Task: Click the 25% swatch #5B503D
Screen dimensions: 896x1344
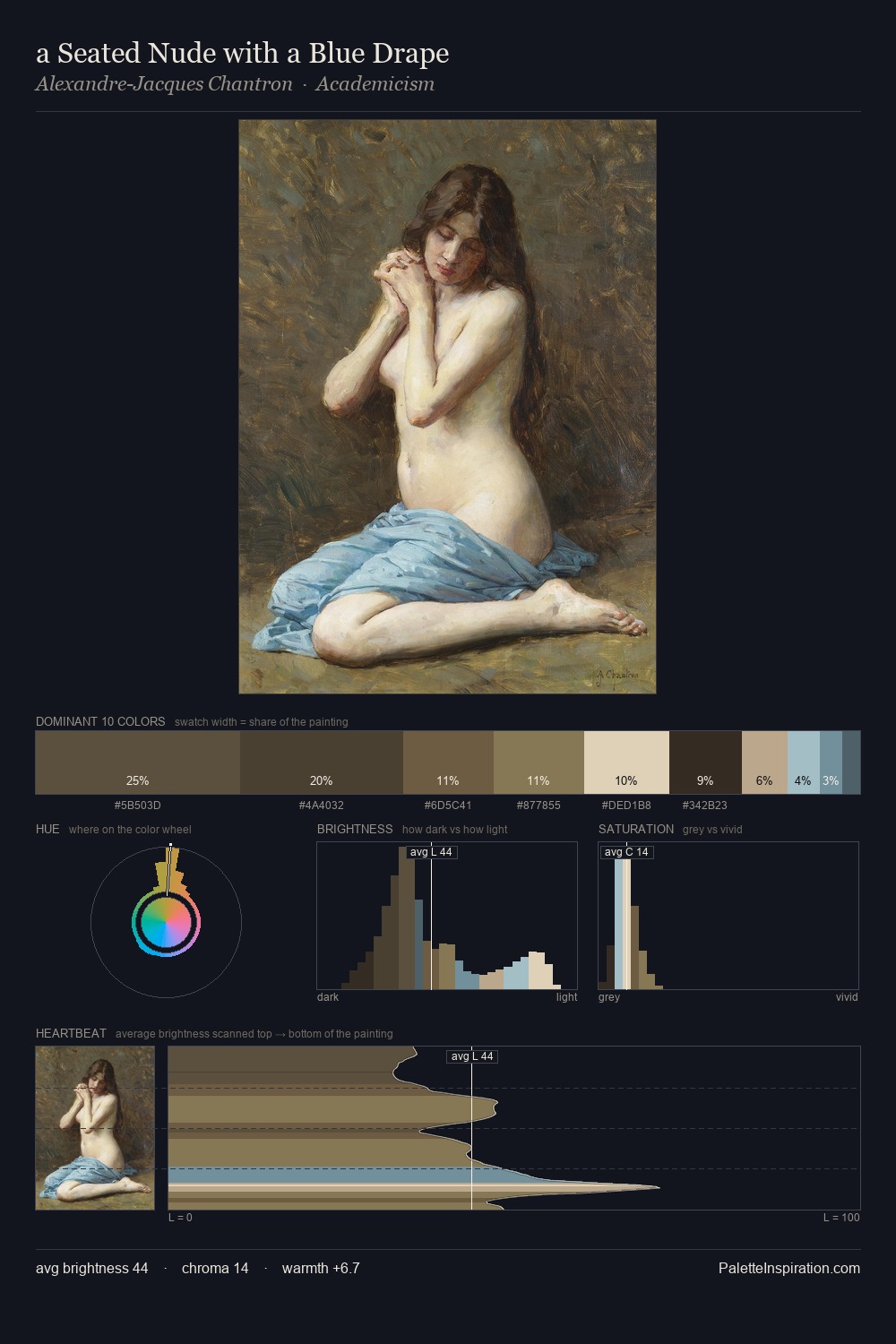Action: tap(138, 762)
